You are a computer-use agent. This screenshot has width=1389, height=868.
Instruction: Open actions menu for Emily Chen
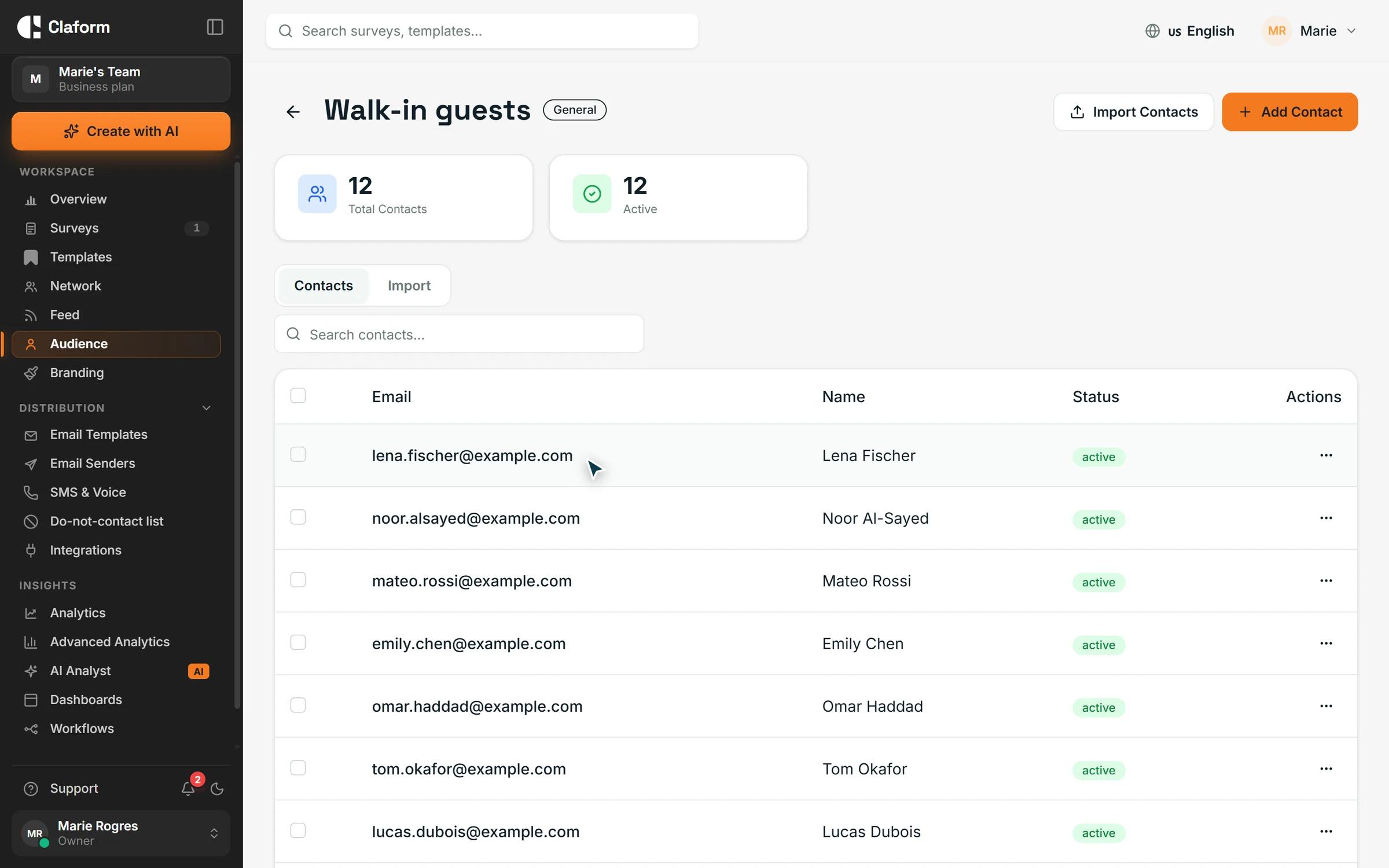coord(1326,643)
